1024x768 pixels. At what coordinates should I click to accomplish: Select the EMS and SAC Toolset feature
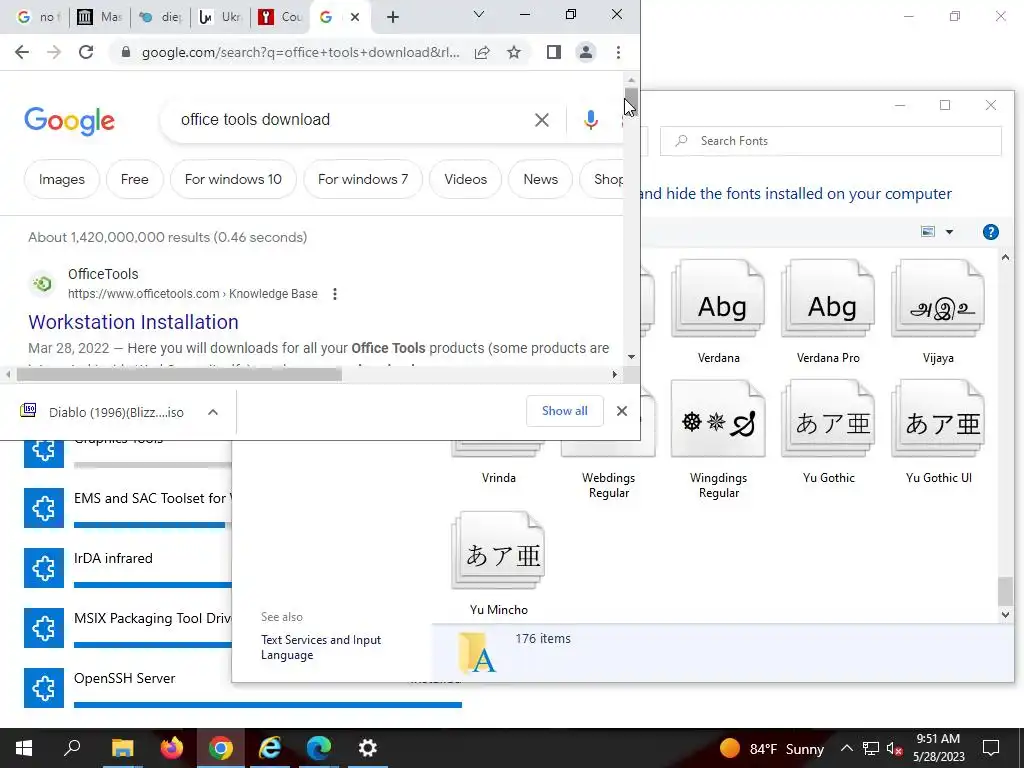tap(127, 507)
